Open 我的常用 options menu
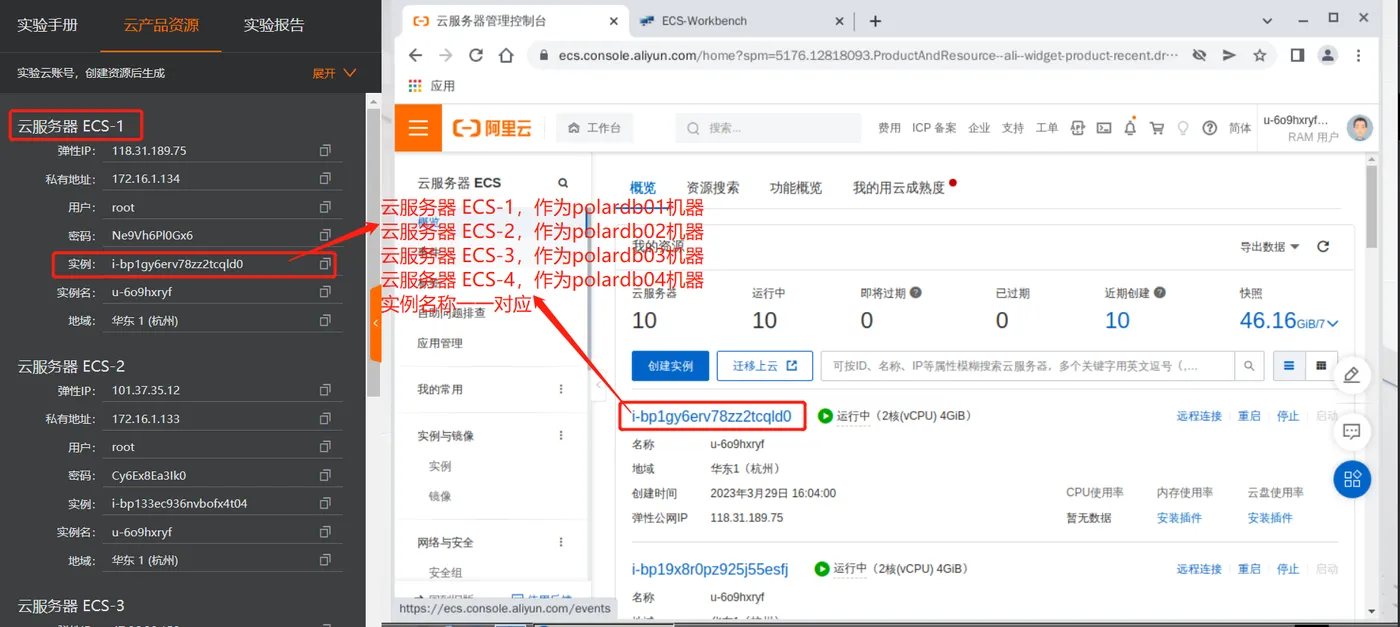 point(561,389)
